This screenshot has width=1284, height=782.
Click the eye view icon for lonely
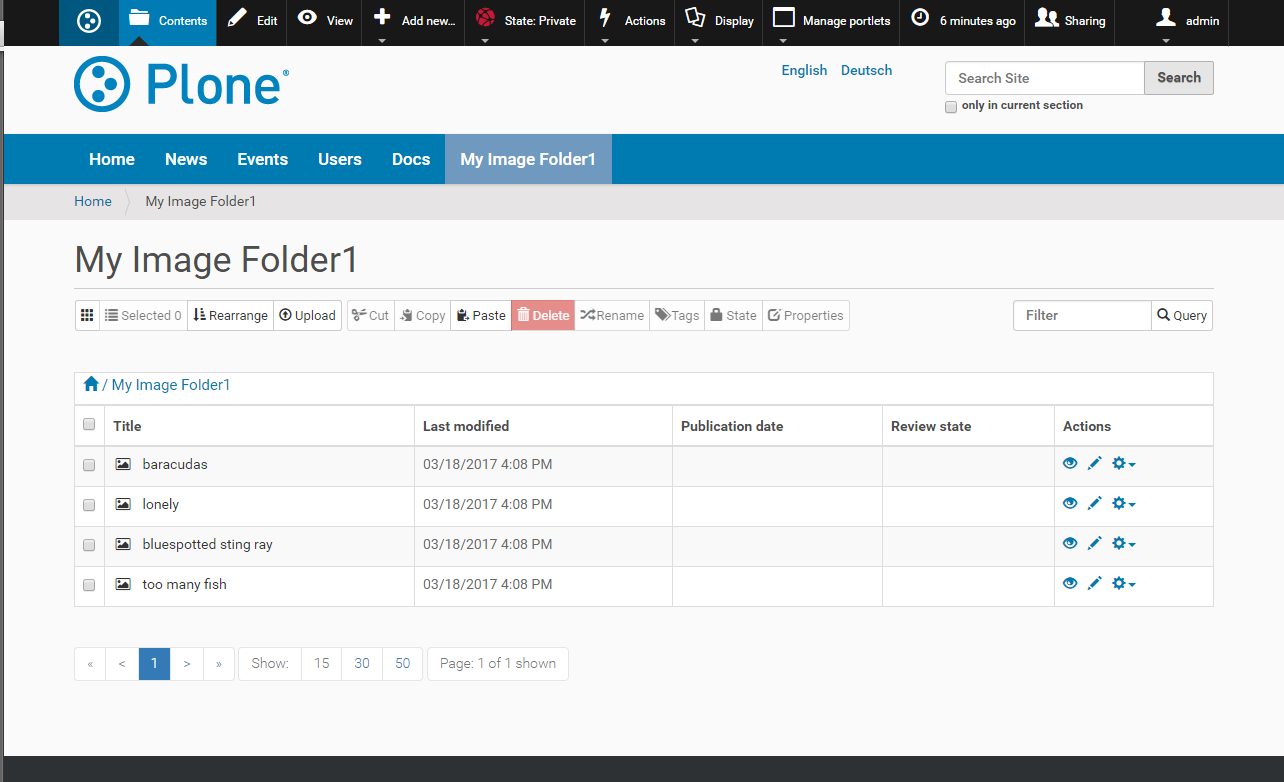point(1070,503)
